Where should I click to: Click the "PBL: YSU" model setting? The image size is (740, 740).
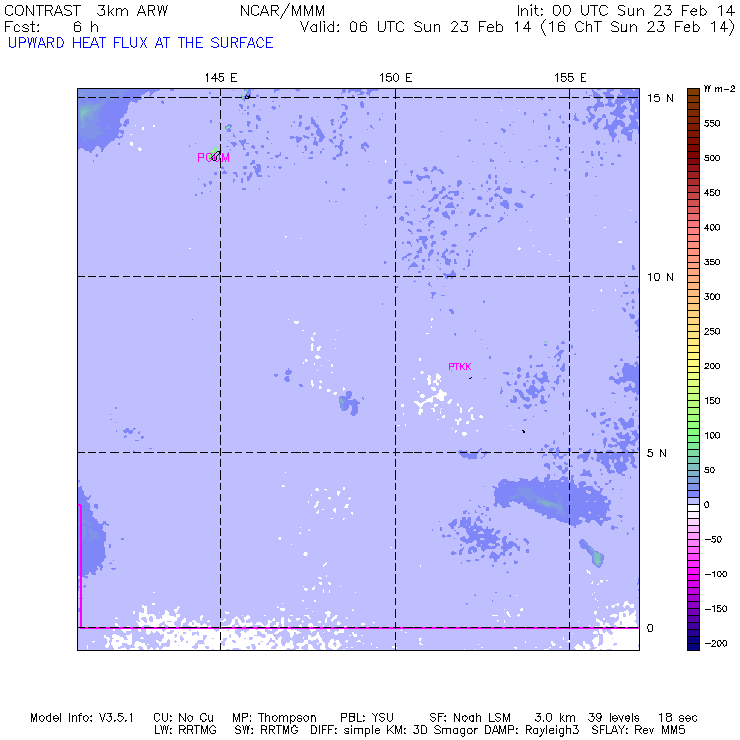[x=367, y=718]
